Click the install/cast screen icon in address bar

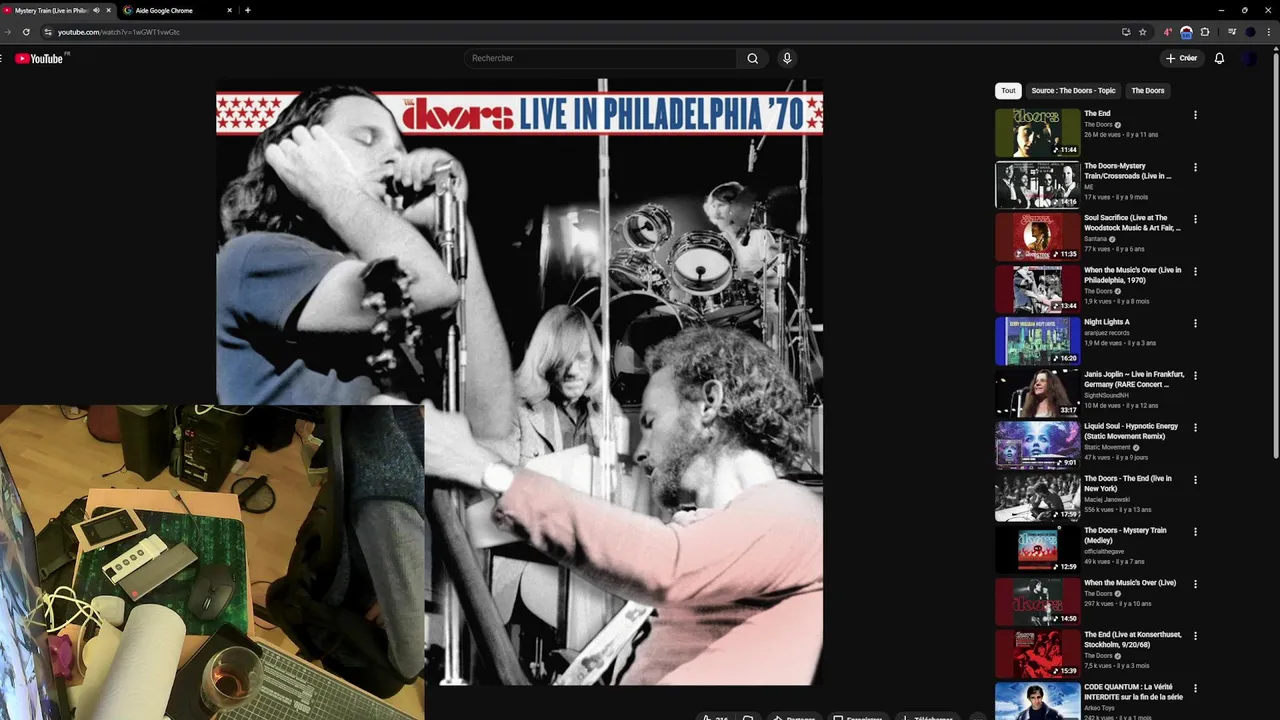point(1125,32)
